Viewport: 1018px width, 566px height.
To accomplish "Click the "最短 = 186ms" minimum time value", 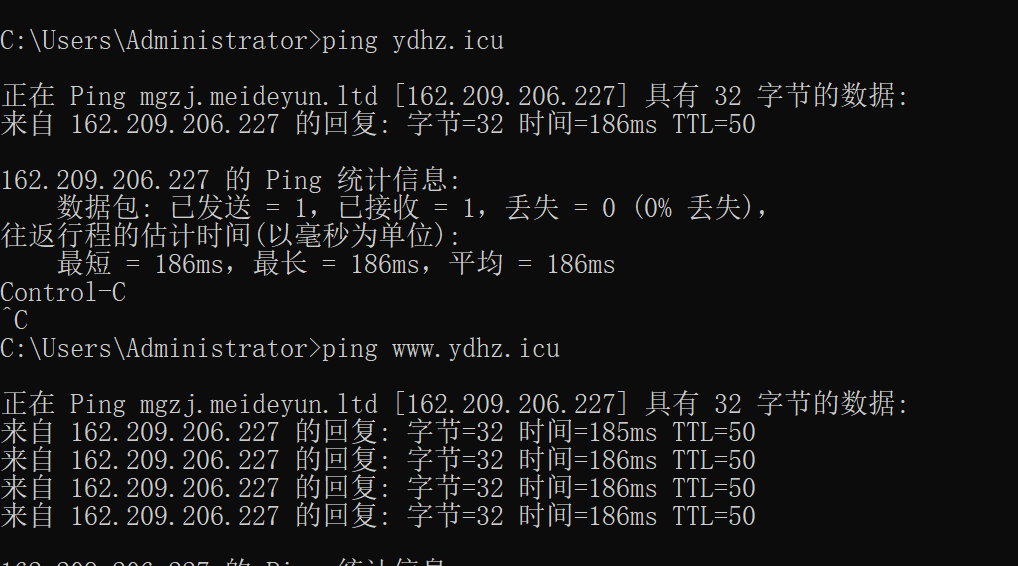I will click(134, 265).
